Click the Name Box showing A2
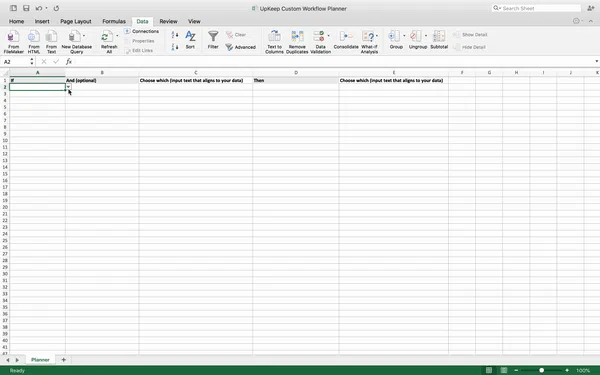The image size is (600, 375). click(16, 62)
